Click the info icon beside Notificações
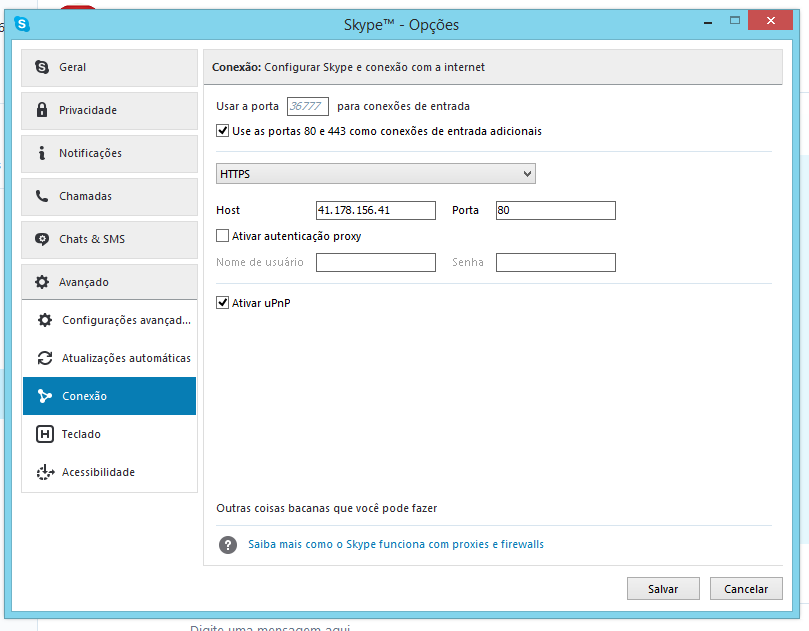 click(x=42, y=153)
